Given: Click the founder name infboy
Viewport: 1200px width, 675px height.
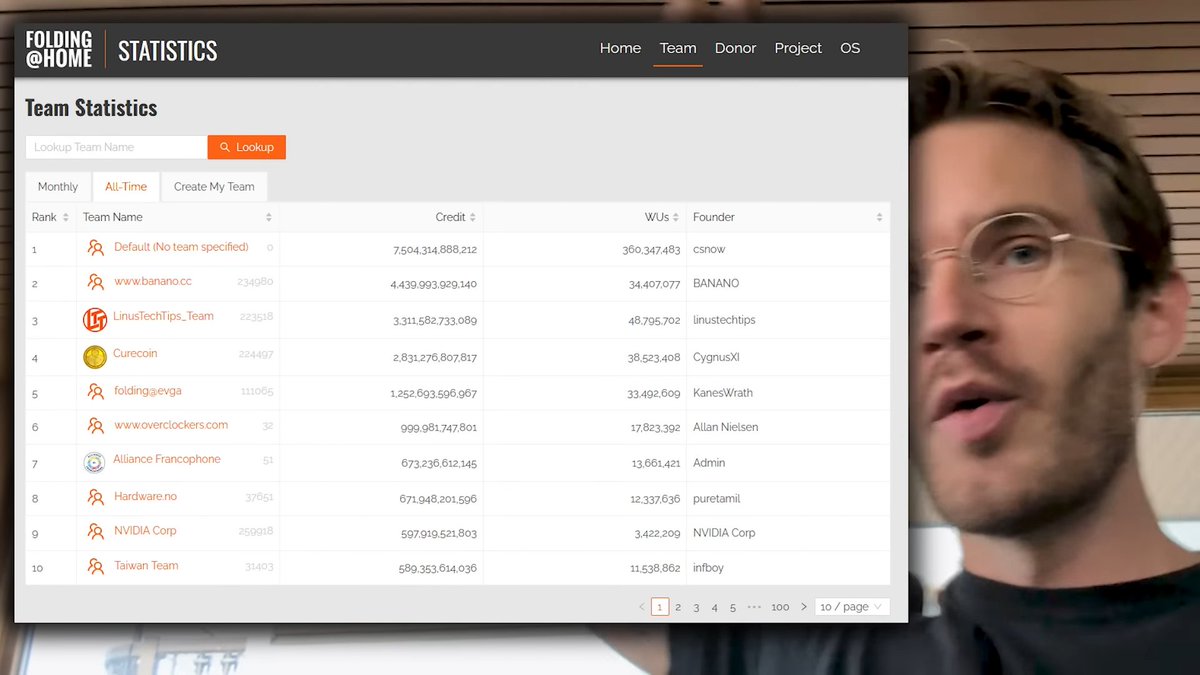Looking at the screenshot, I should pos(708,568).
